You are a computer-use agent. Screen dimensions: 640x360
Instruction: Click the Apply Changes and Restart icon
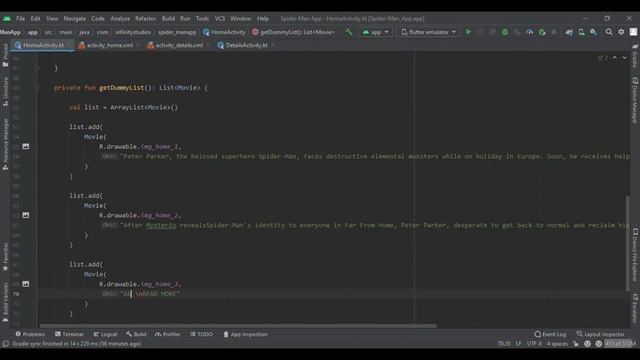coord(480,32)
